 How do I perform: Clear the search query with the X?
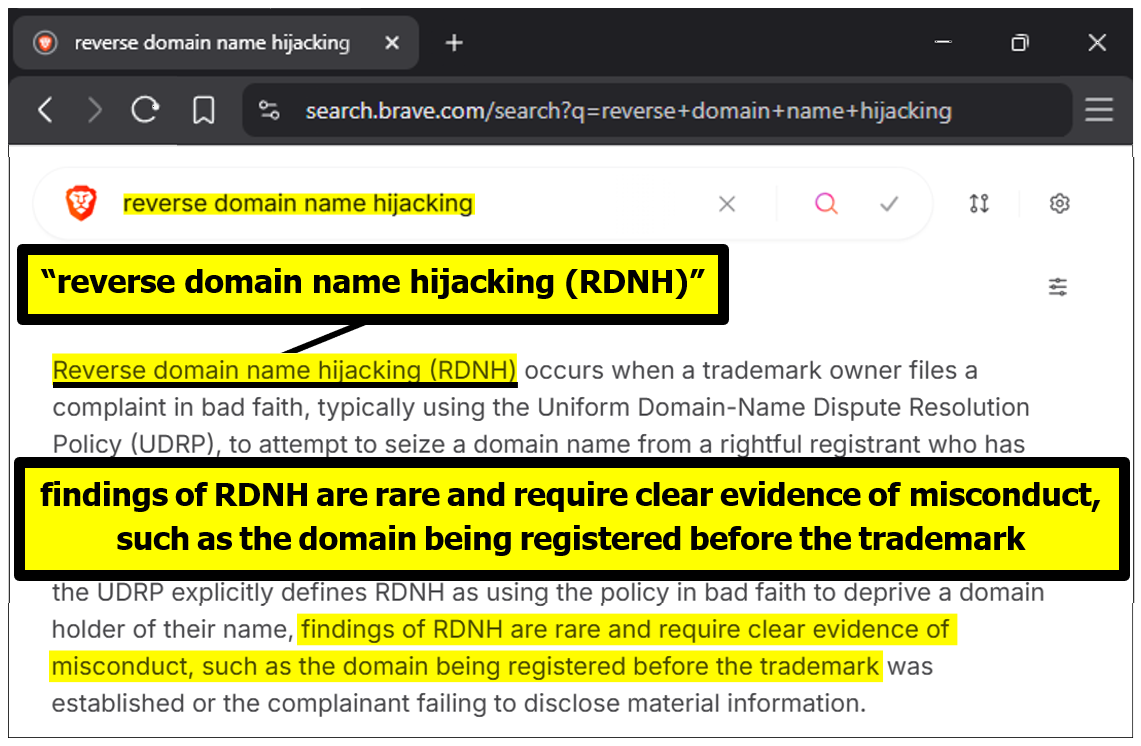point(727,204)
